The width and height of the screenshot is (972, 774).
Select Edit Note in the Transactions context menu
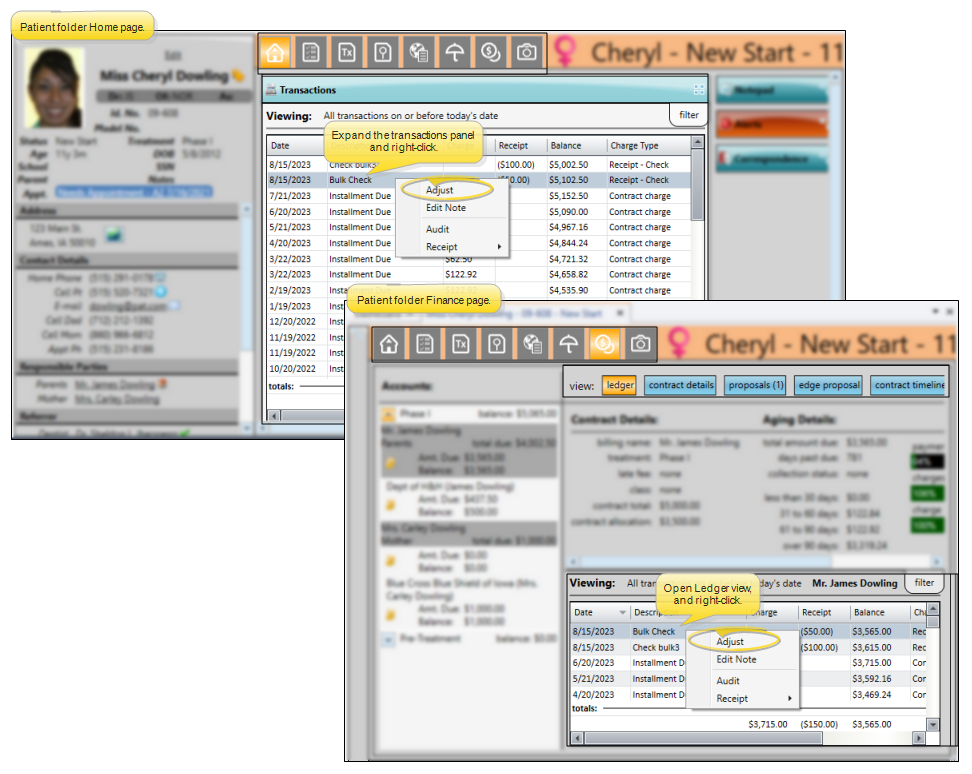point(445,208)
